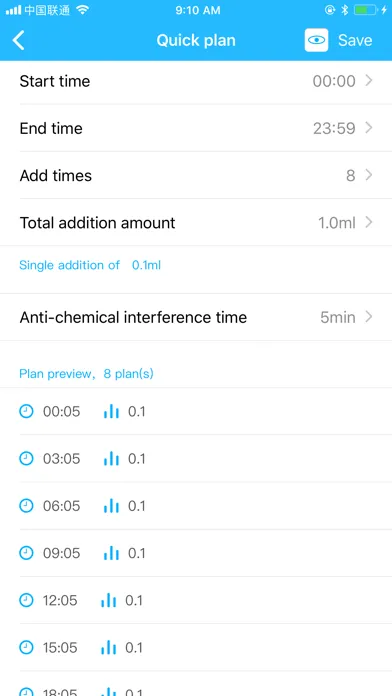
Task: Open the Start time row chevron
Action: coord(368,80)
